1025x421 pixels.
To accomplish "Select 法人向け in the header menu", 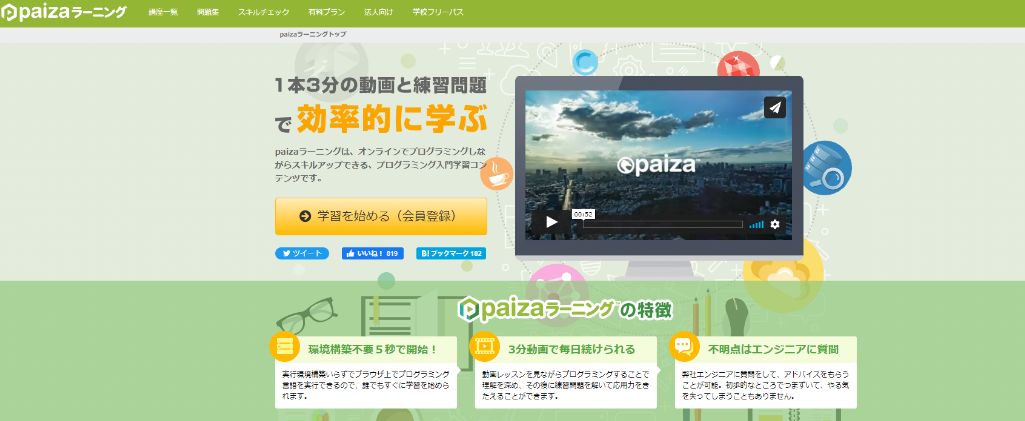I will [379, 12].
